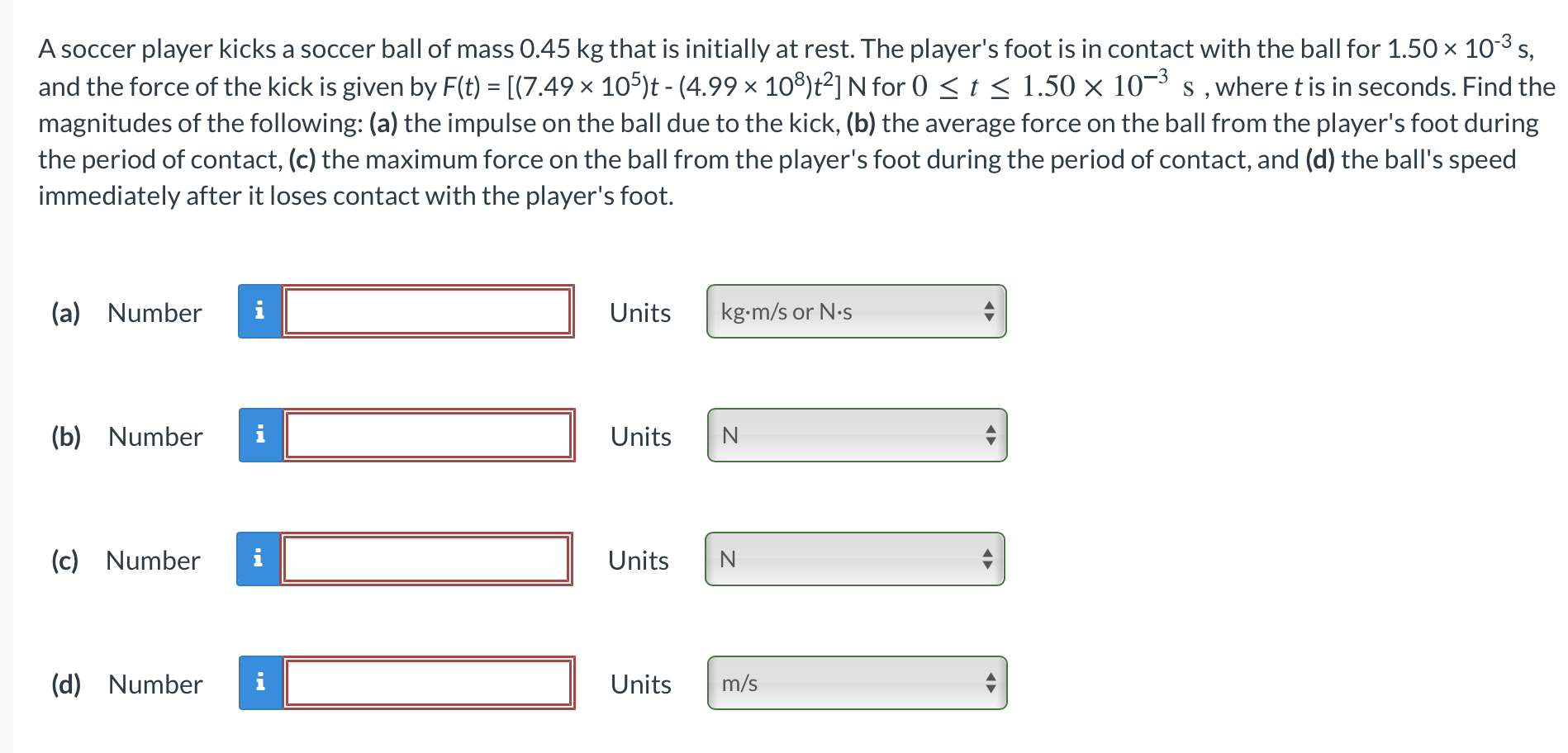Viewport: 1568px width, 753px height.
Task: Select the maximum force answer field
Action: 427,560
